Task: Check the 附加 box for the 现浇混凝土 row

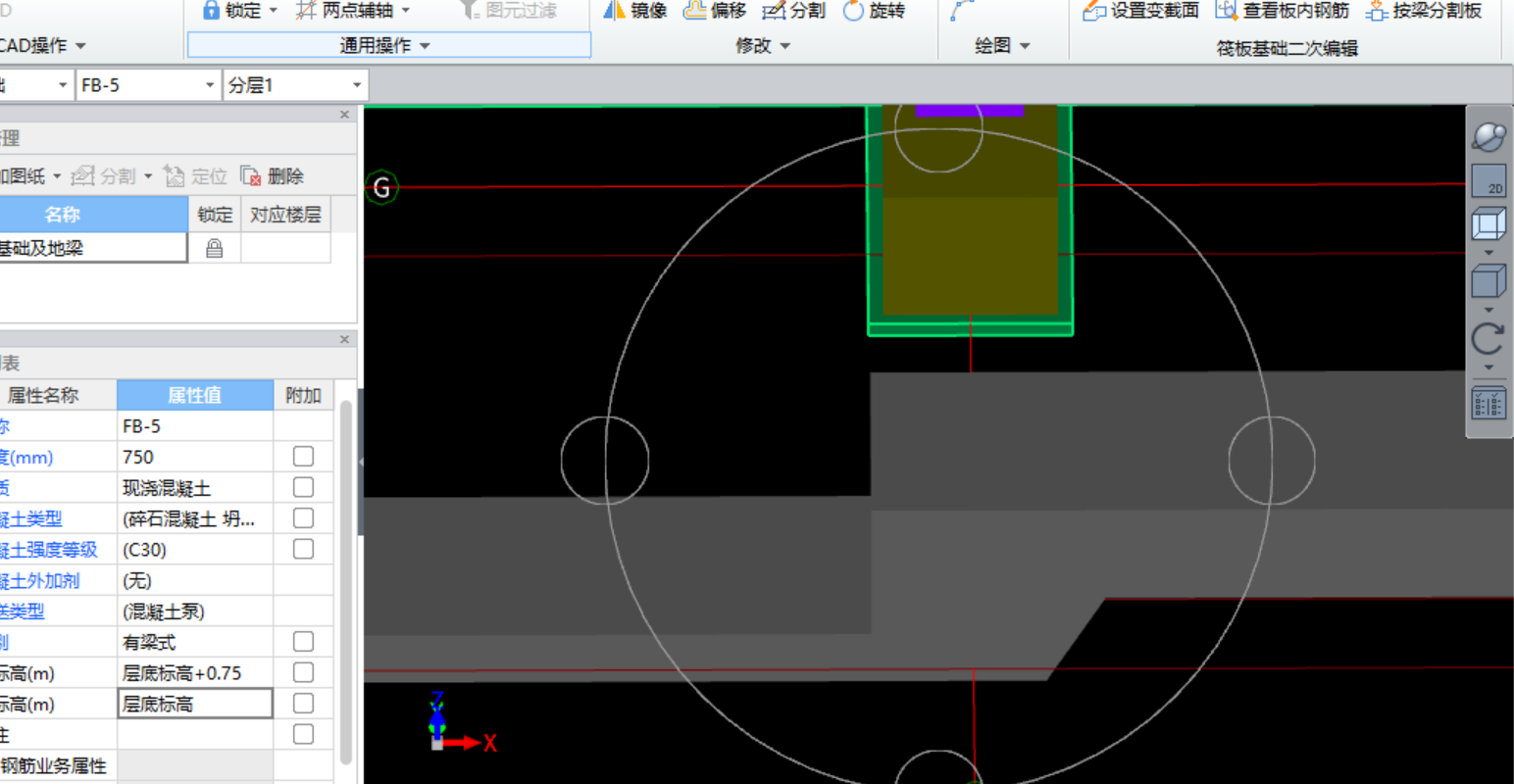Action: tap(304, 487)
